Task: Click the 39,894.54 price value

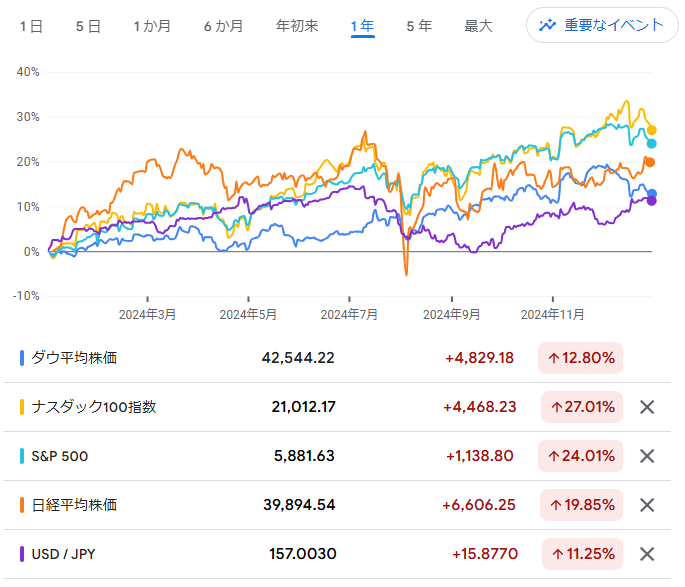Action: pyautogui.click(x=299, y=505)
